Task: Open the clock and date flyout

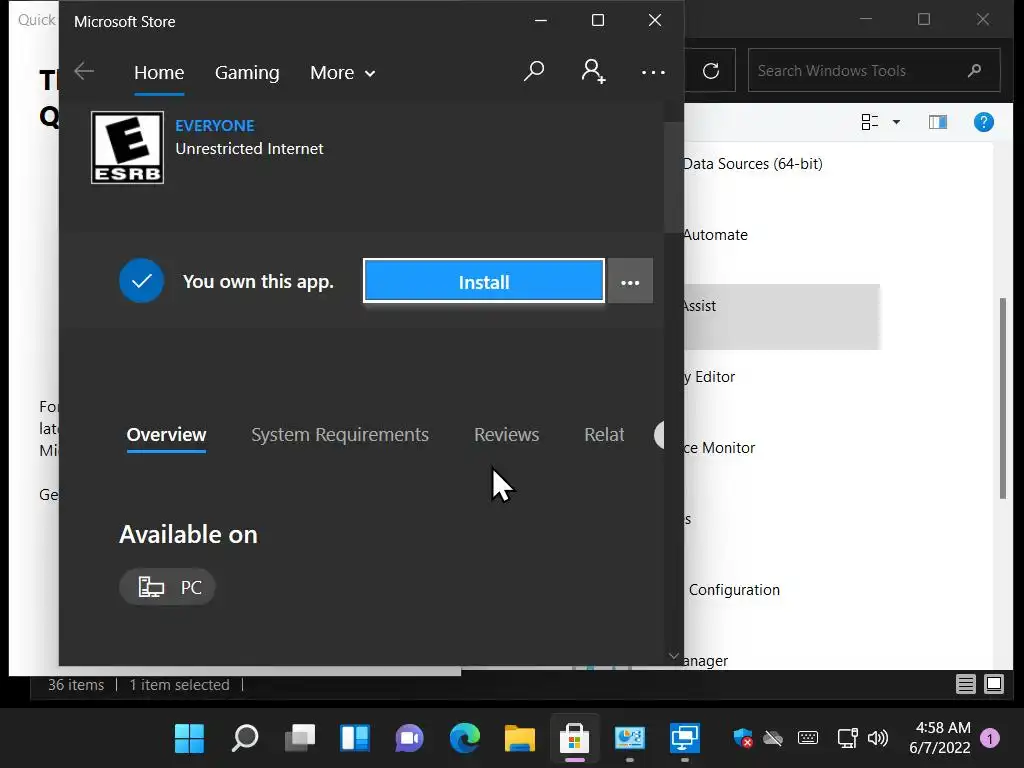Action: click(940, 738)
